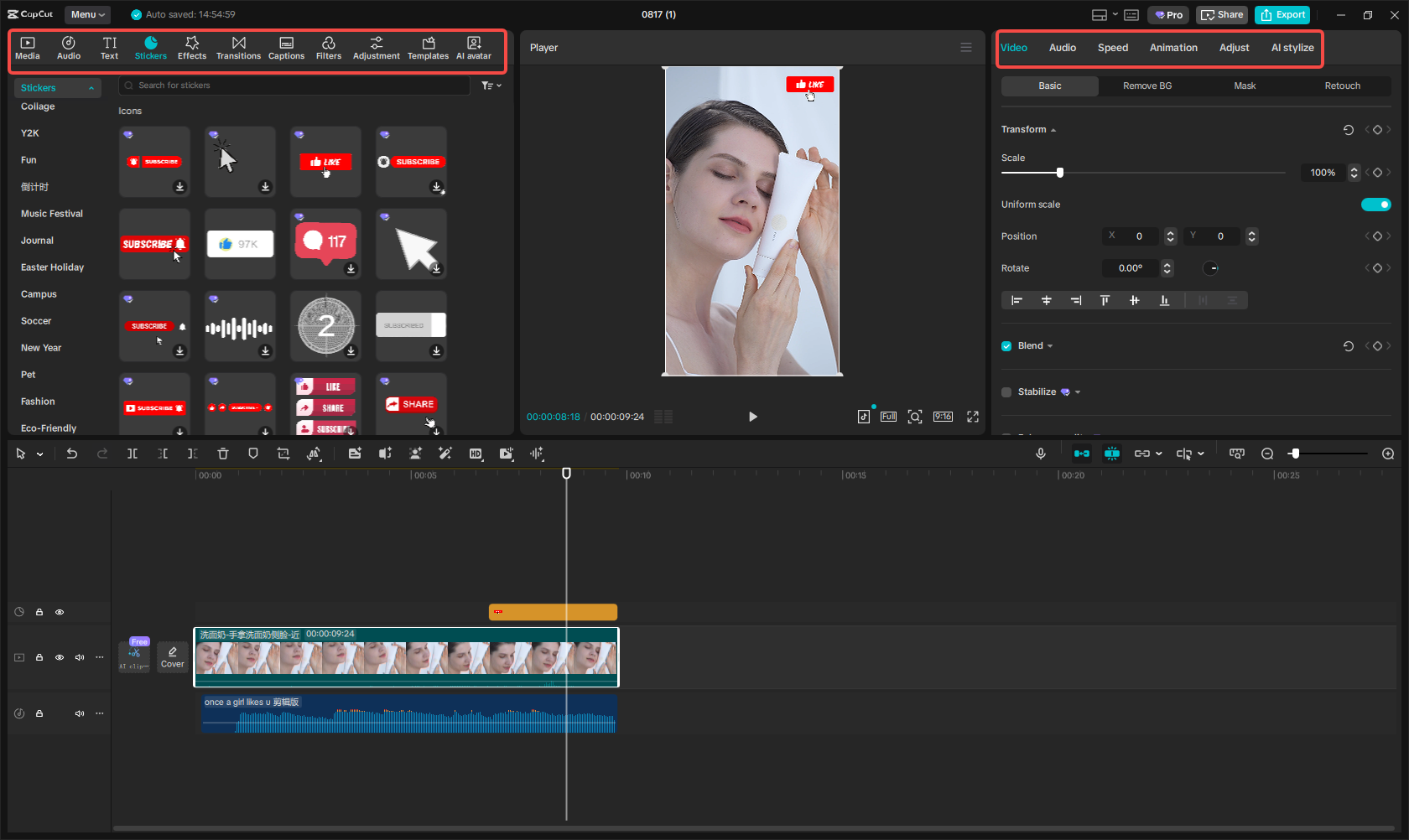The width and height of the screenshot is (1409, 840).
Task: Switch to the Animation tab
Action: tap(1172, 48)
